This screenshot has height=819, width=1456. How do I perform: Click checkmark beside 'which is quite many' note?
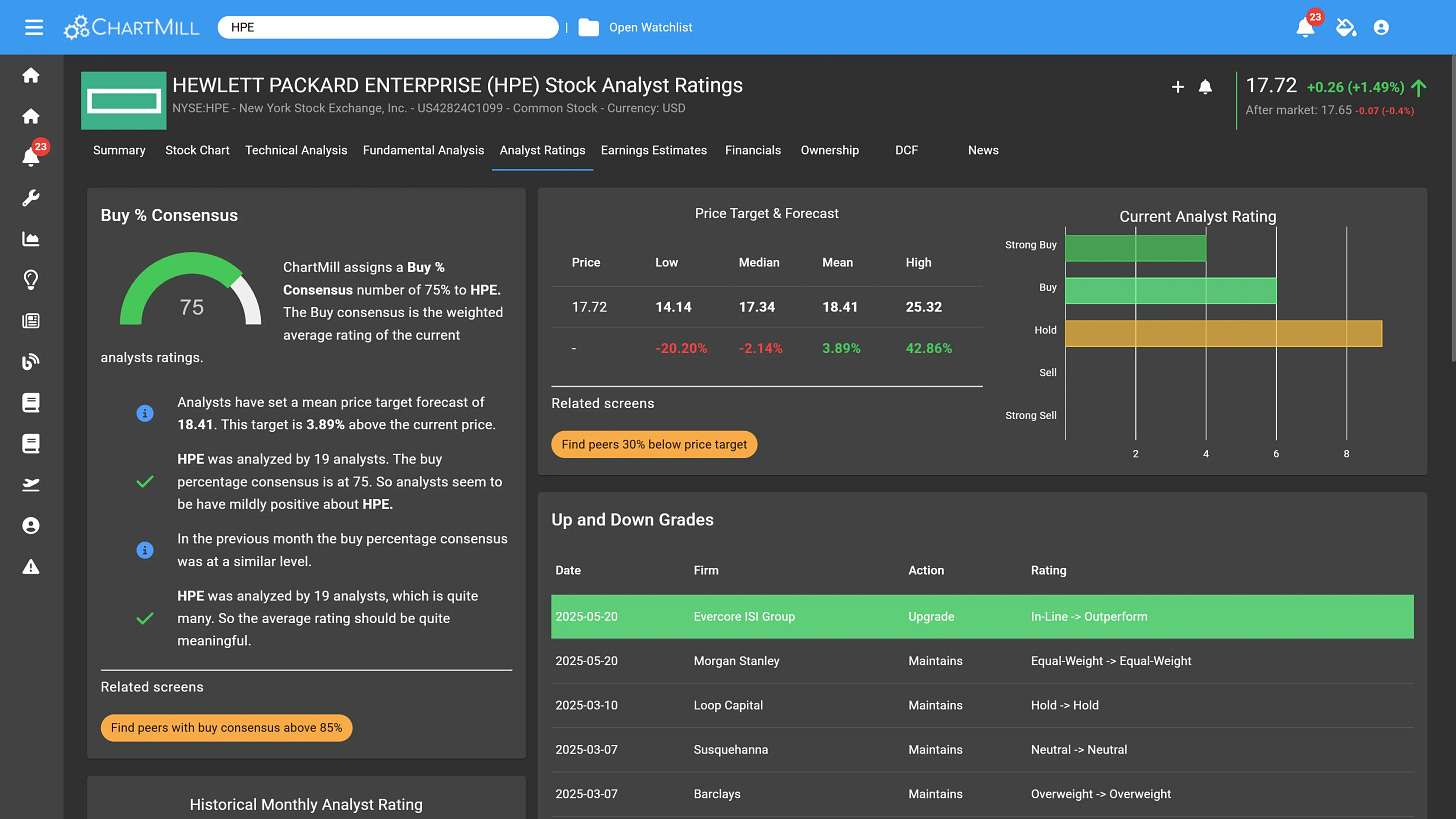pyautogui.click(x=145, y=618)
